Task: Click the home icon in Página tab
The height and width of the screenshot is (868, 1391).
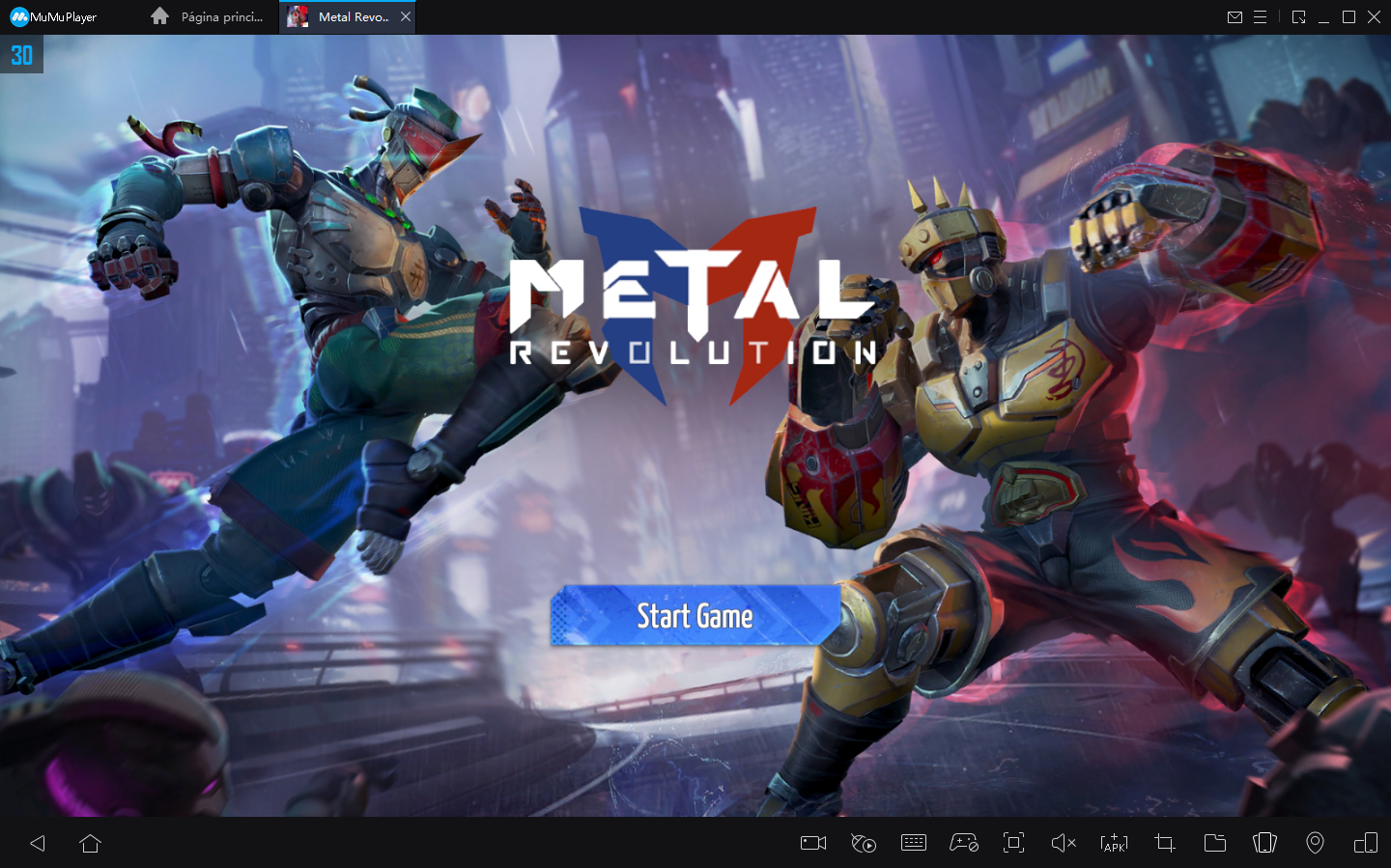Action: tap(160, 16)
